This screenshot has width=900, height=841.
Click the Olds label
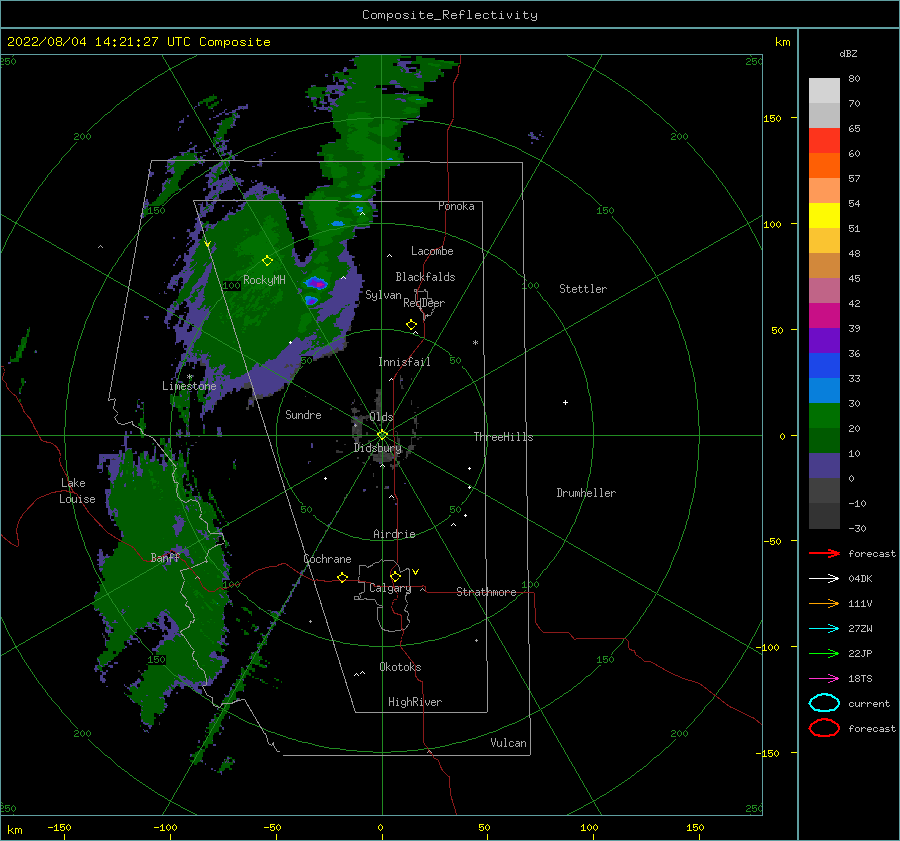click(x=381, y=417)
